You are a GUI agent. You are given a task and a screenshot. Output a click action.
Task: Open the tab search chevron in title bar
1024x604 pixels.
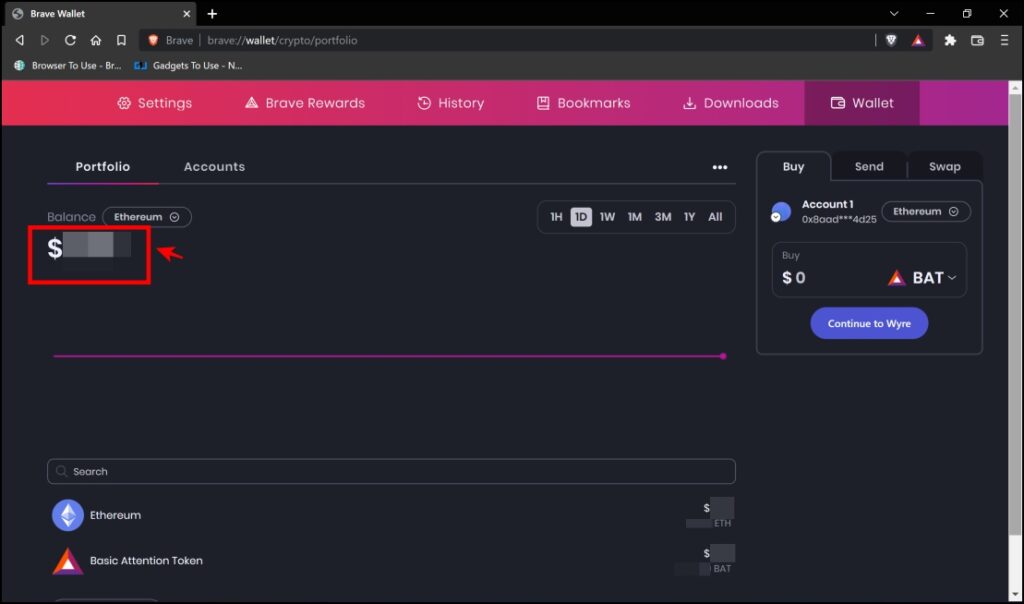click(894, 14)
